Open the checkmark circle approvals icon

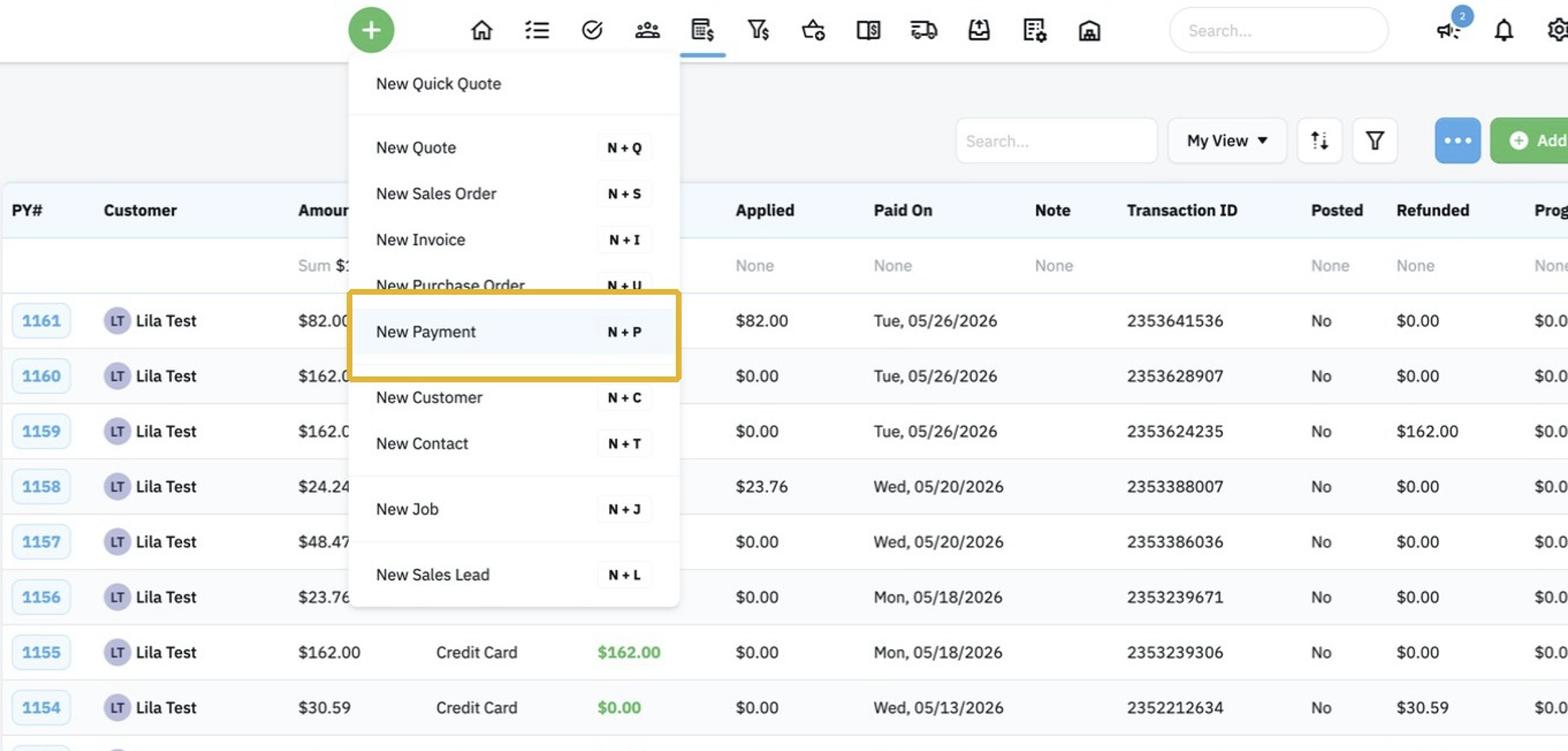592,30
